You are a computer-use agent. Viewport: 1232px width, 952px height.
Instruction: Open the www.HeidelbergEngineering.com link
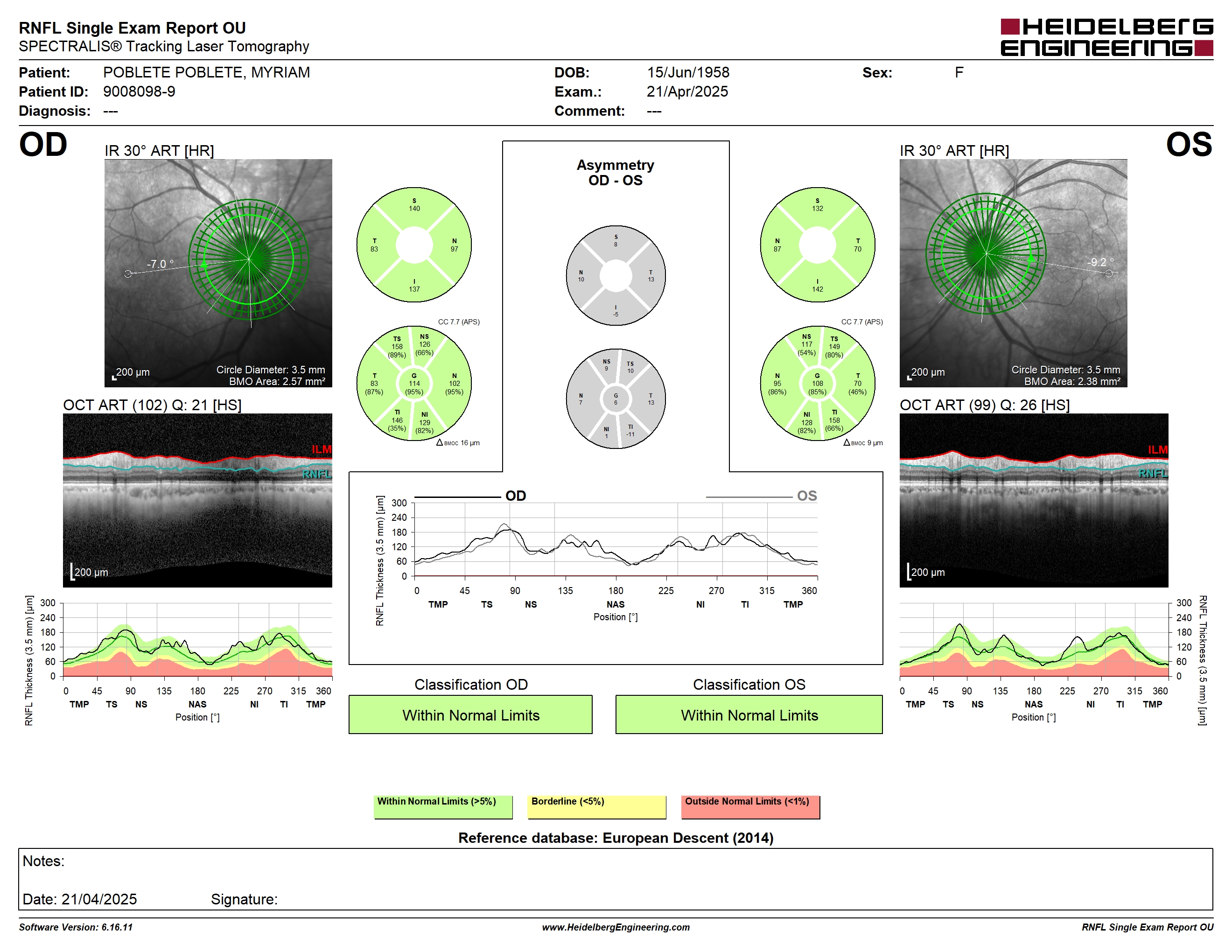tap(616, 927)
